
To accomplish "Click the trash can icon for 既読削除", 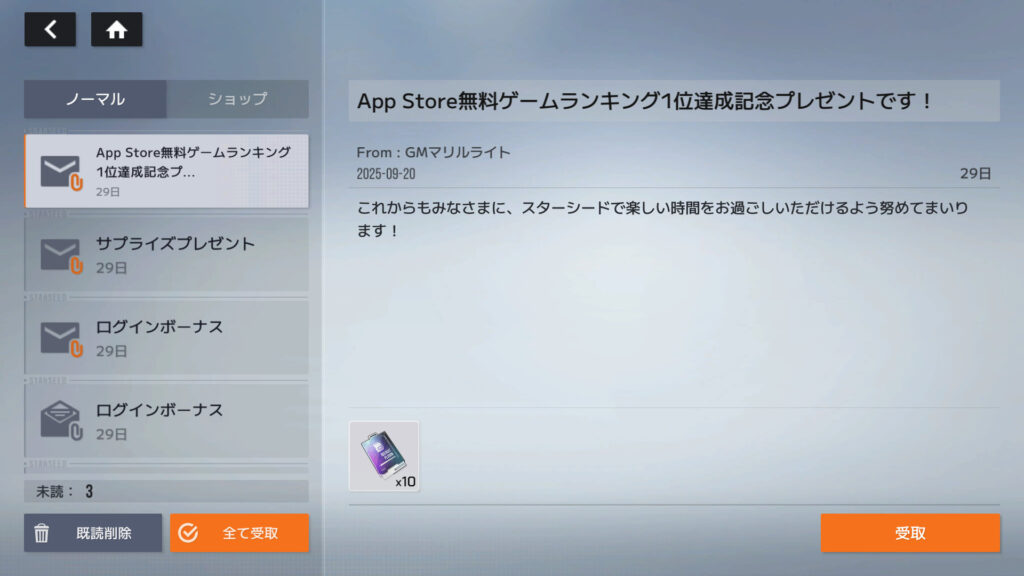I will [42, 533].
